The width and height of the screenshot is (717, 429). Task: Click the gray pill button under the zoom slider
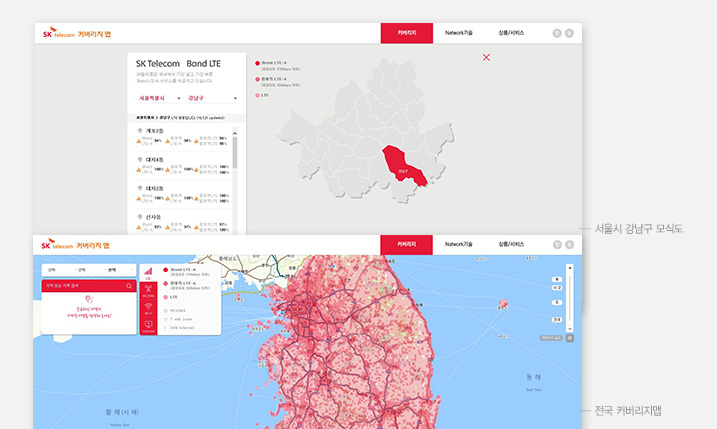pos(551,338)
